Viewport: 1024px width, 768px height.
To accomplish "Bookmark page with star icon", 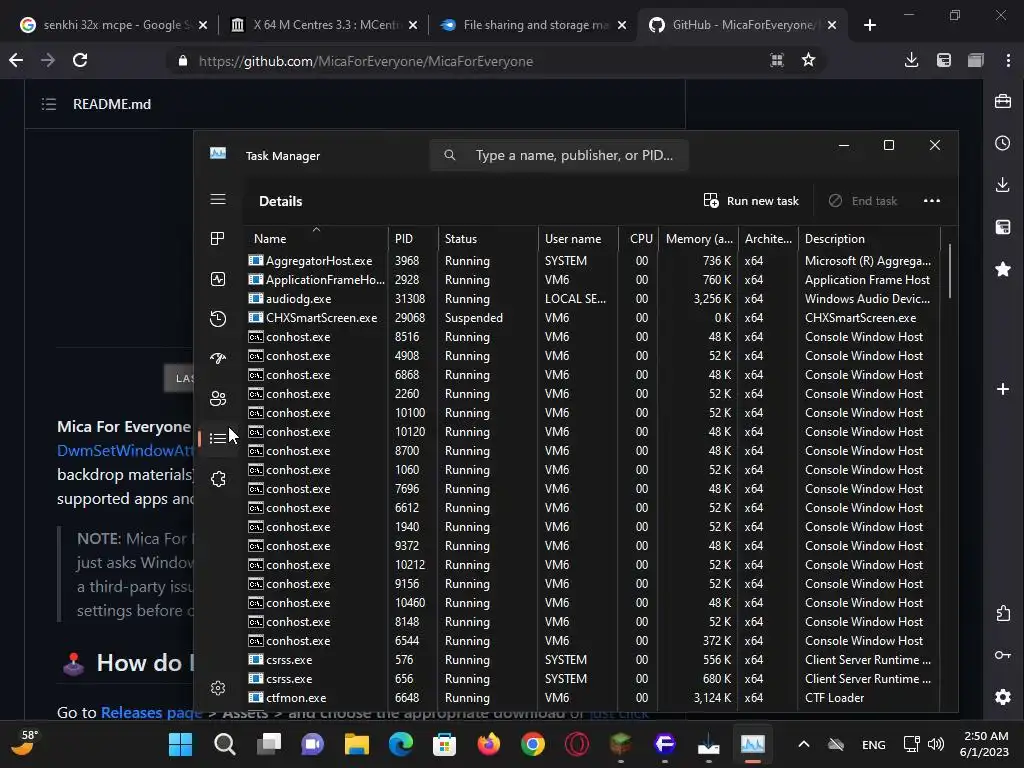I will pyautogui.click(x=808, y=61).
